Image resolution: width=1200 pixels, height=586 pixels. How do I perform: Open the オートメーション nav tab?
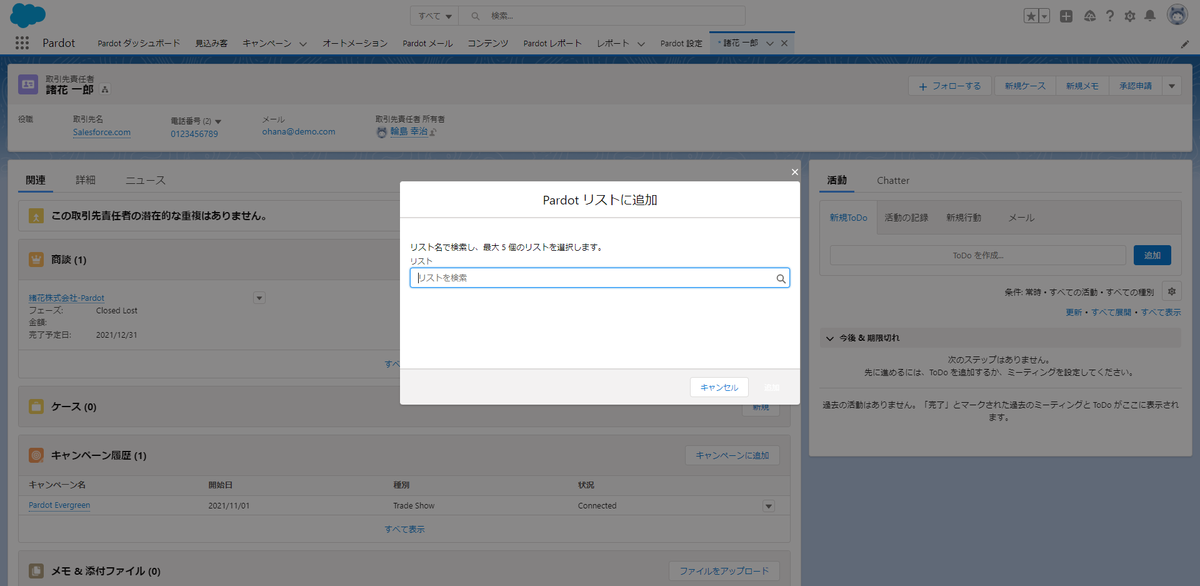[355, 43]
